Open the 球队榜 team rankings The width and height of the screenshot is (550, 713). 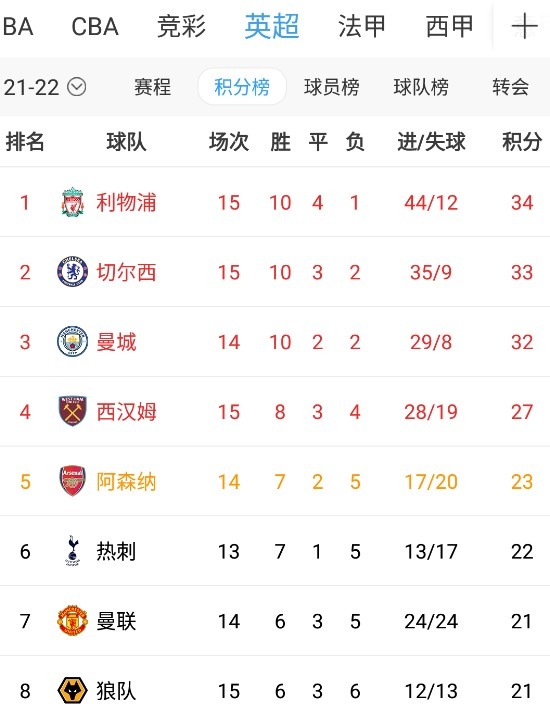click(421, 87)
